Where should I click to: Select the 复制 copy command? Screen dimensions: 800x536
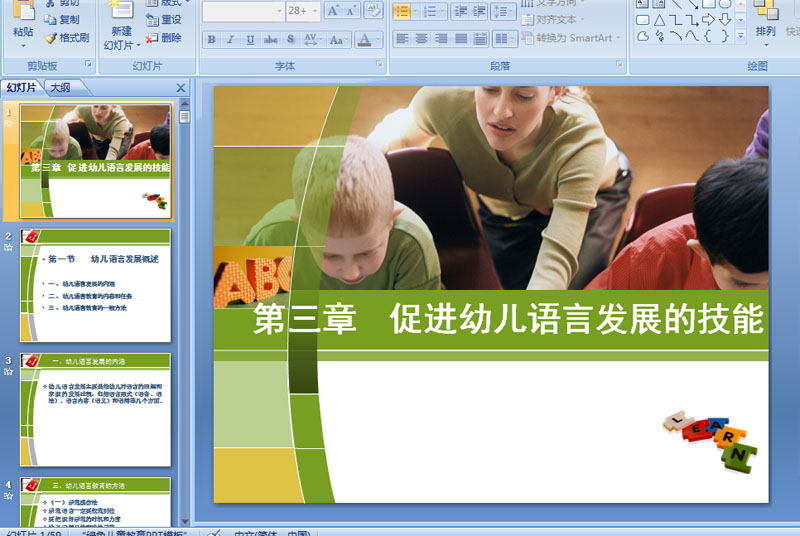coord(62,19)
